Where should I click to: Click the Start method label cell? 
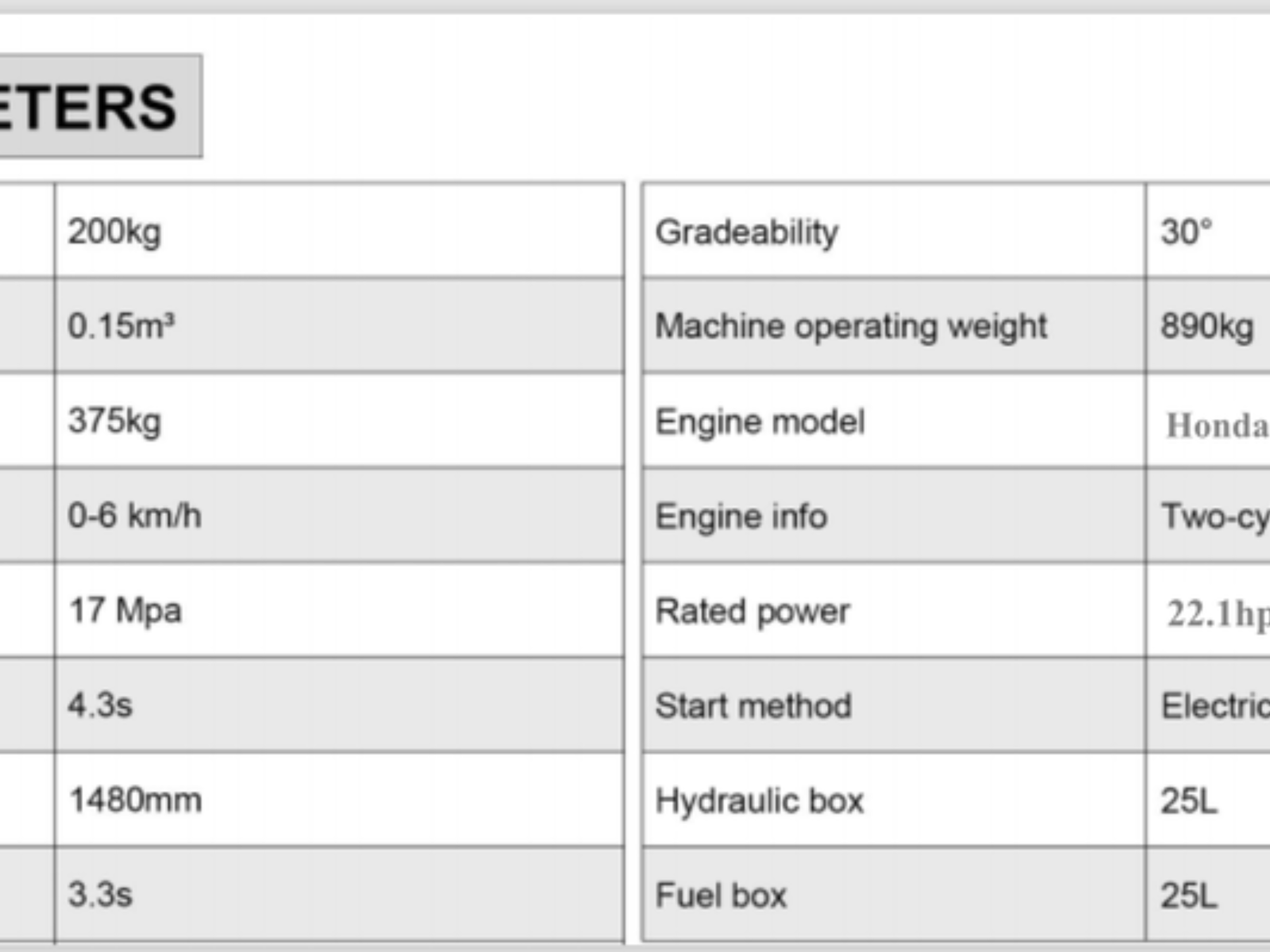(x=753, y=705)
